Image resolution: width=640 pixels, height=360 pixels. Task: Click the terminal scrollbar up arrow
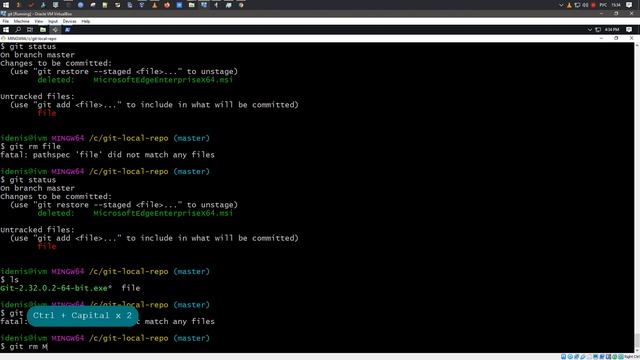coord(637,45)
